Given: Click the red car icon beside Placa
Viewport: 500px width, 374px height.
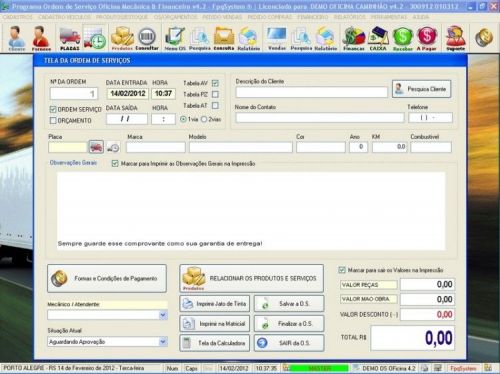Looking at the screenshot, I should coord(96,147).
